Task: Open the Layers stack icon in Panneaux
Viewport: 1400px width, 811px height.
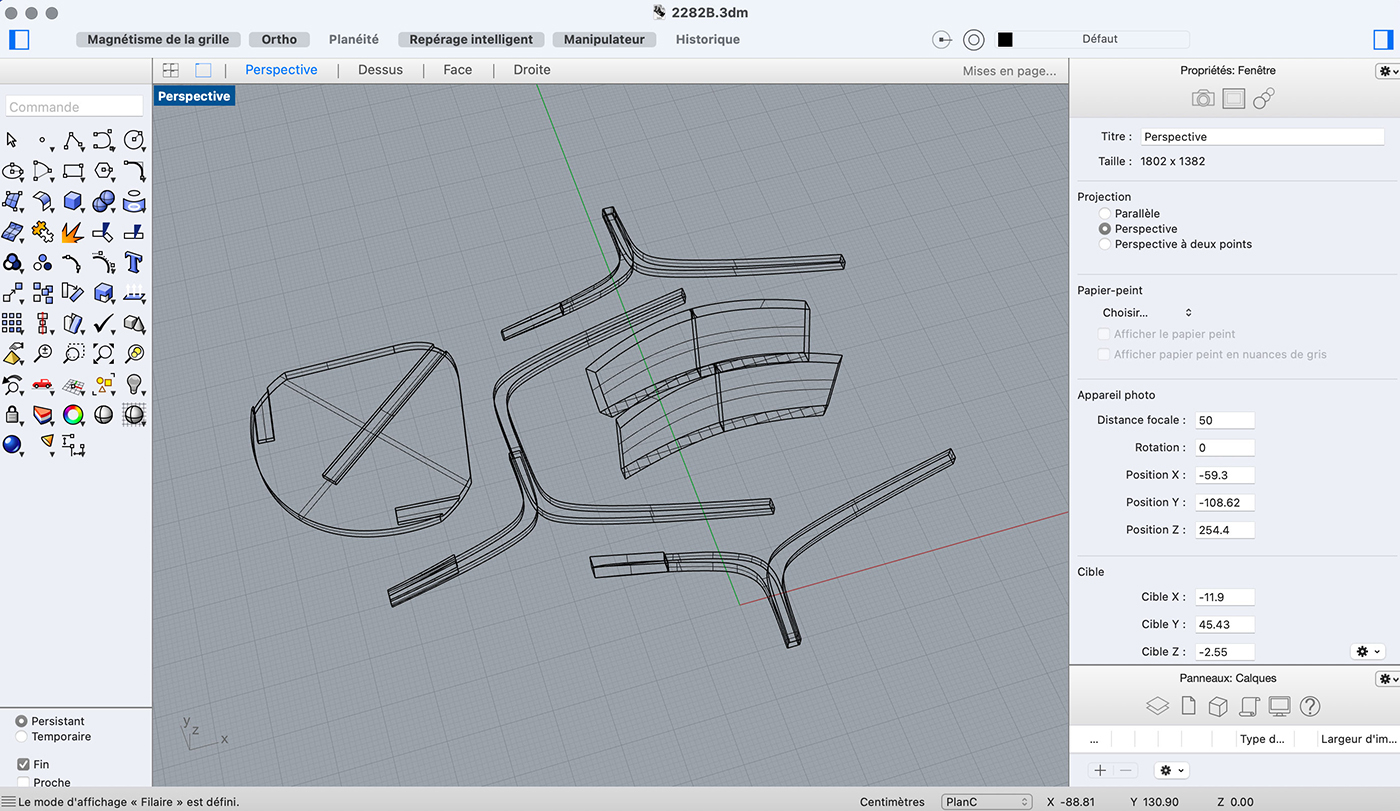Action: tap(1157, 706)
